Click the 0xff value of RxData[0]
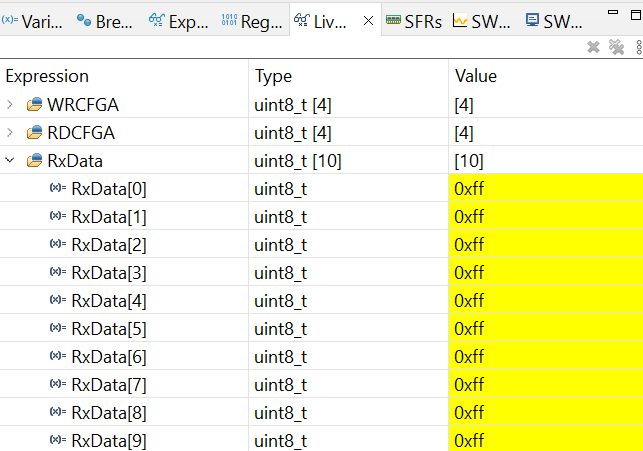 pyautogui.click(x=469, y=189)
